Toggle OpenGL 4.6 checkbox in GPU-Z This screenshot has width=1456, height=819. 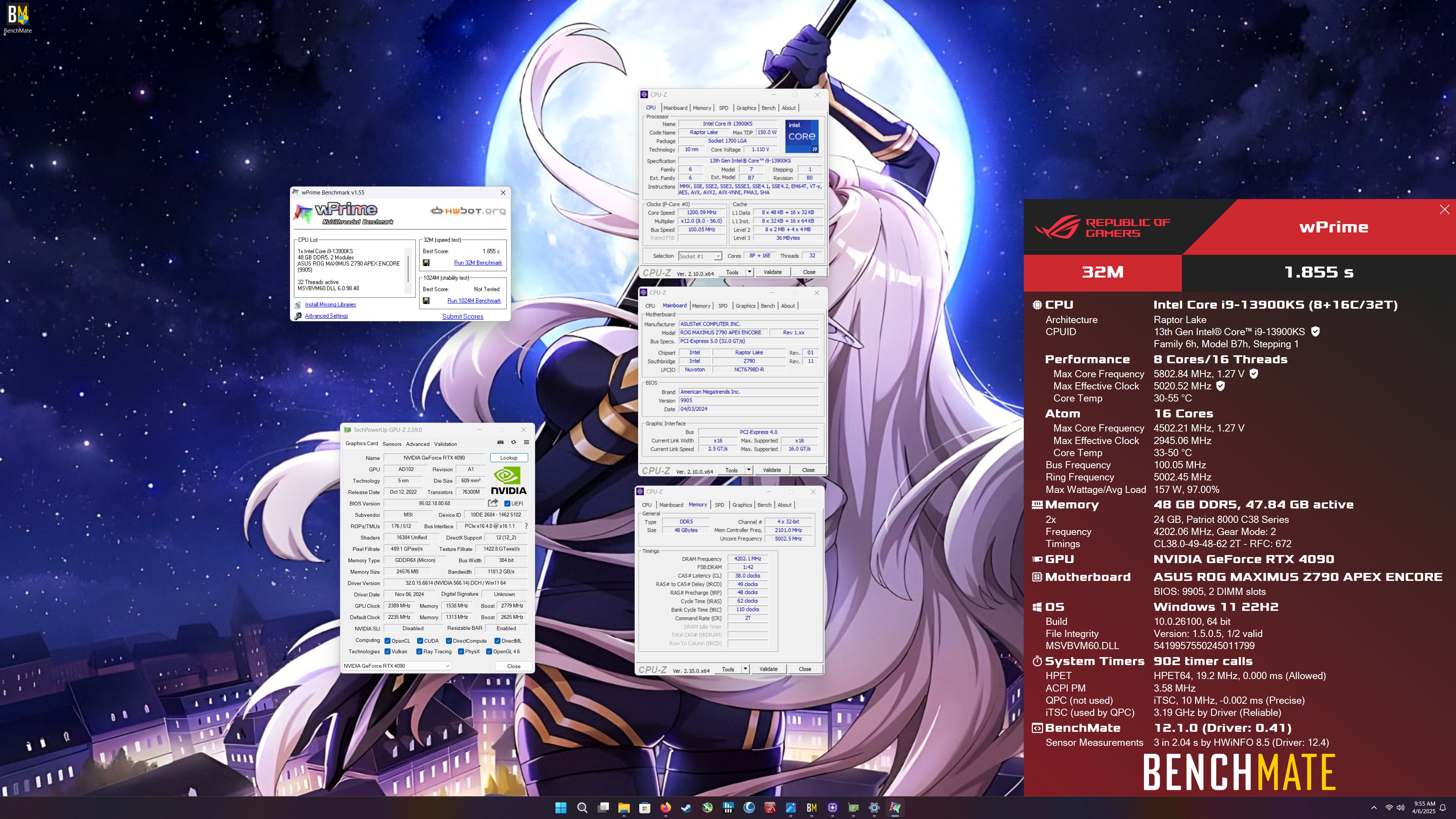tap(490, 652)
